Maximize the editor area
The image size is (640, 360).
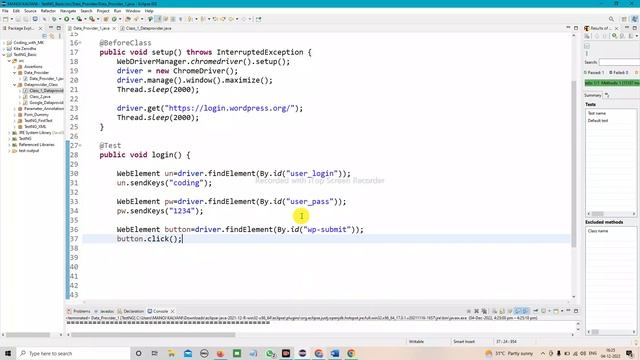coord(576,28)
